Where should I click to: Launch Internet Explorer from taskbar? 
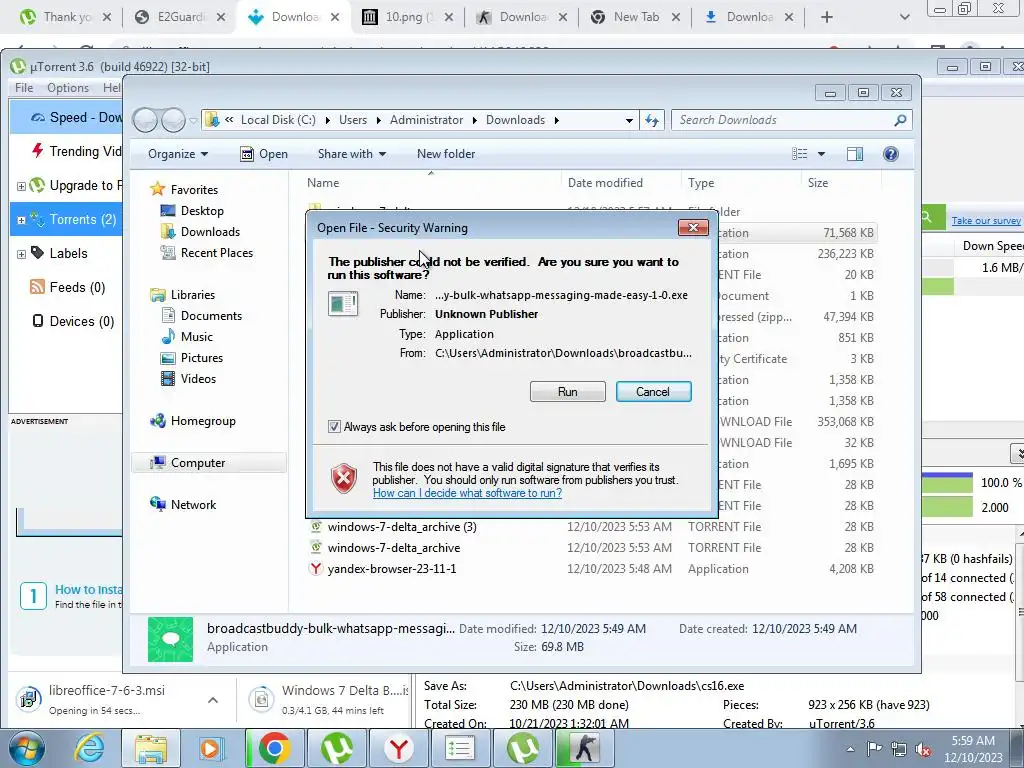pyautogui.click(x=89, y=748)
